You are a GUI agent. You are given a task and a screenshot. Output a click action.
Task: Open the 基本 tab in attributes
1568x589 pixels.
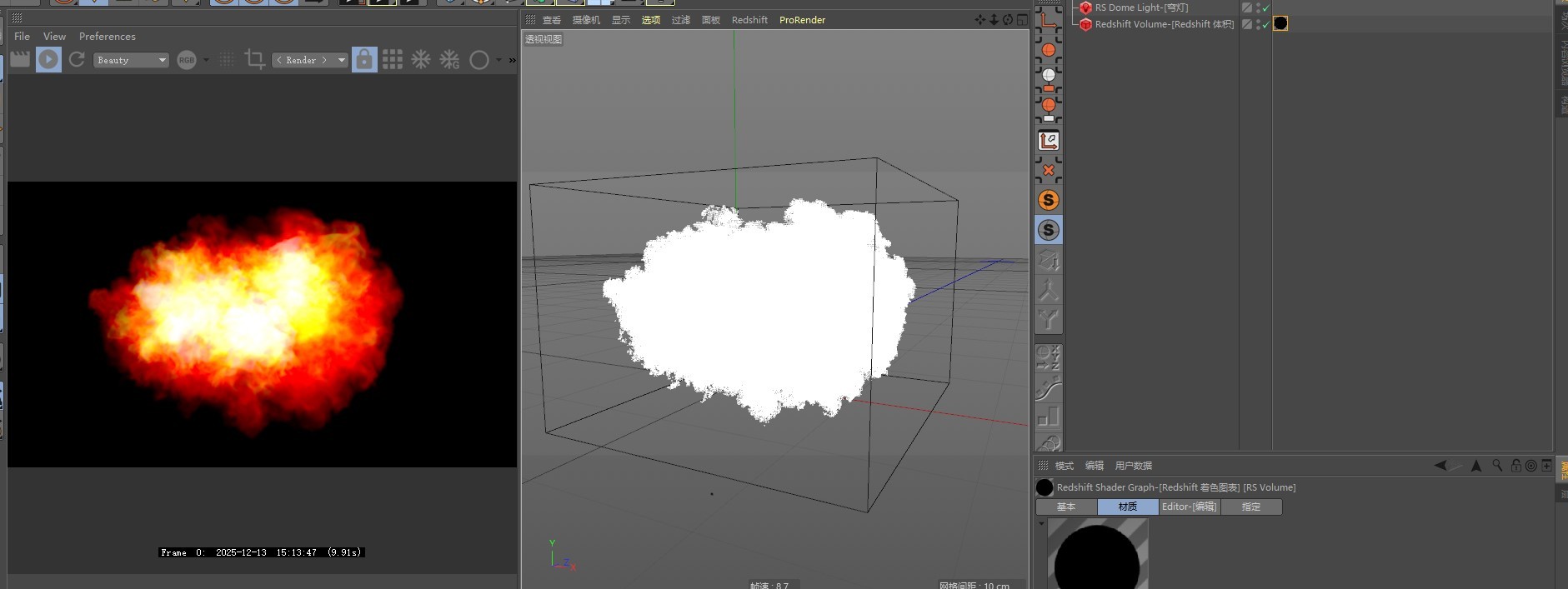1065,507
